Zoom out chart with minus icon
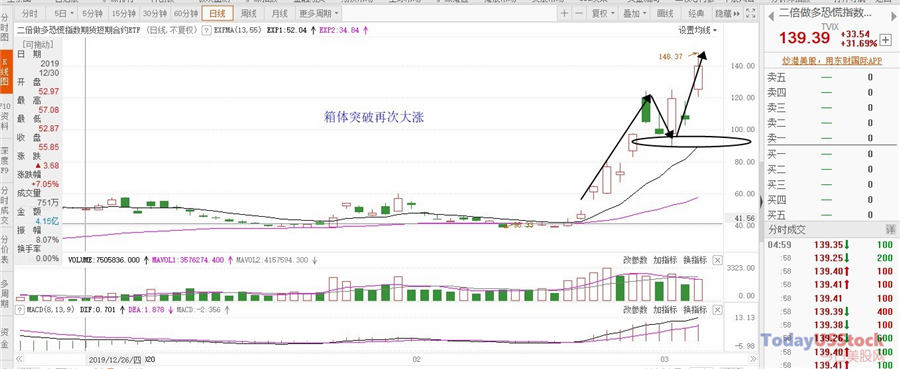This screenshot has width=900, height=369. point(579,13)
